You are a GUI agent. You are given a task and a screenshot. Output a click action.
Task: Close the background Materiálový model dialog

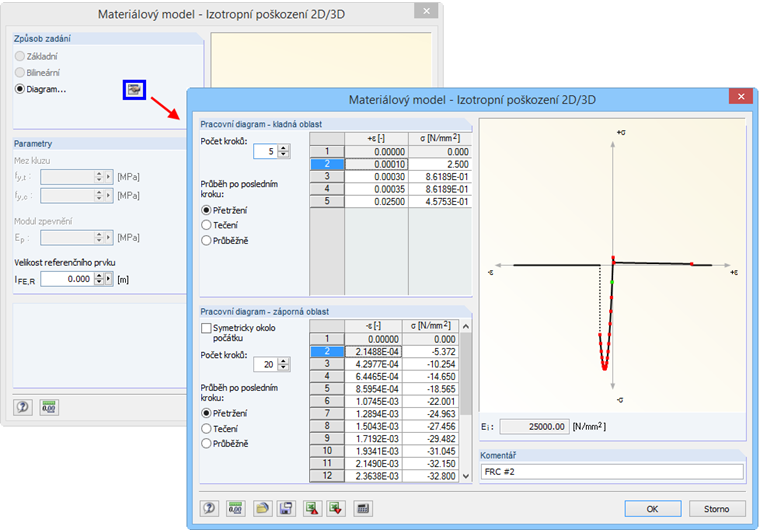click(426, 11)
